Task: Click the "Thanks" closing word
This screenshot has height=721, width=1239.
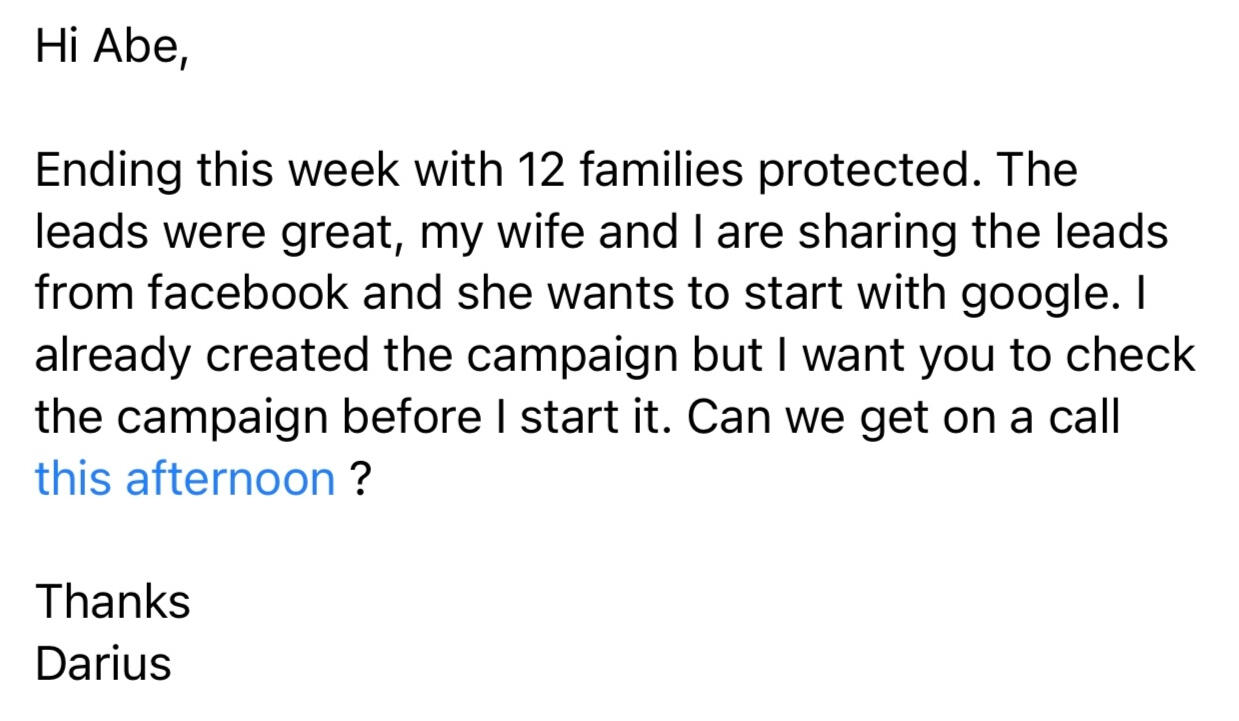Action: 113,602
